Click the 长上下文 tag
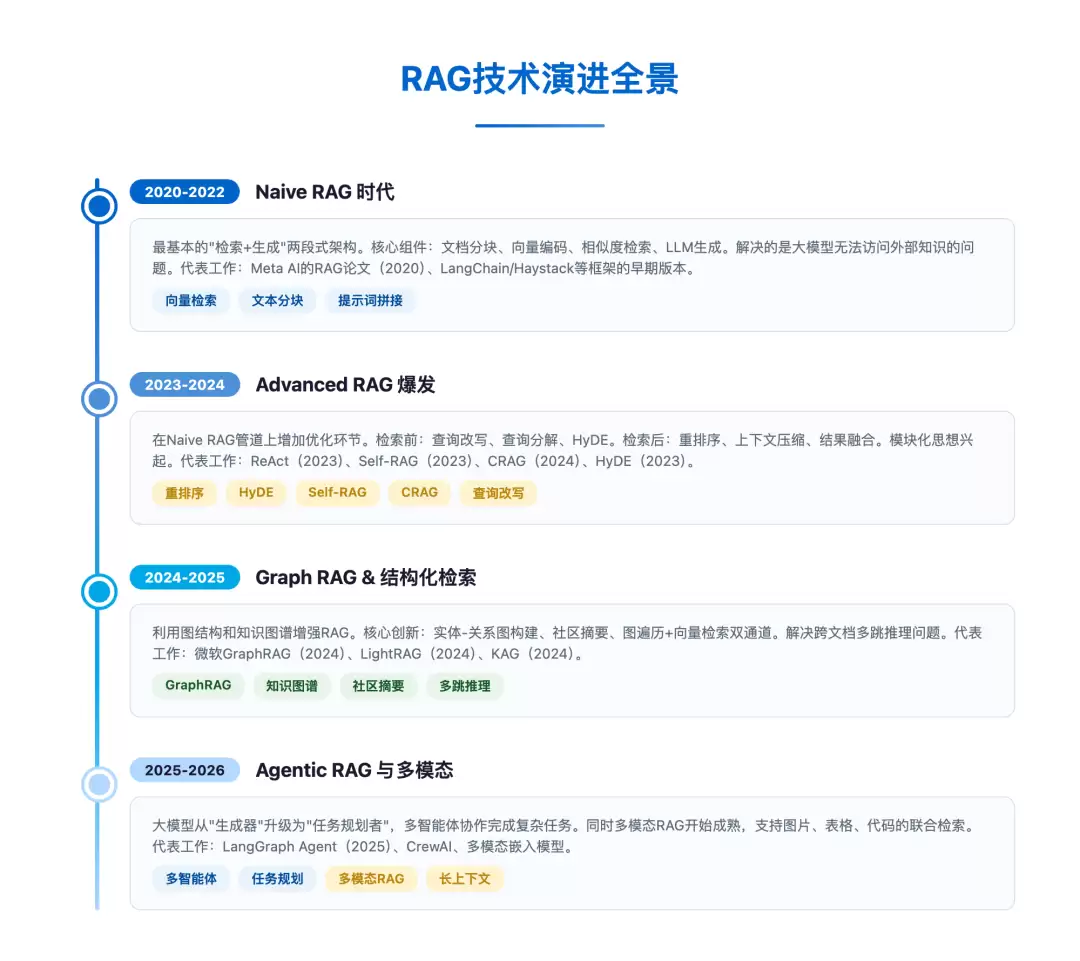Screen dimensions: 1080x961 click(465, 879)
